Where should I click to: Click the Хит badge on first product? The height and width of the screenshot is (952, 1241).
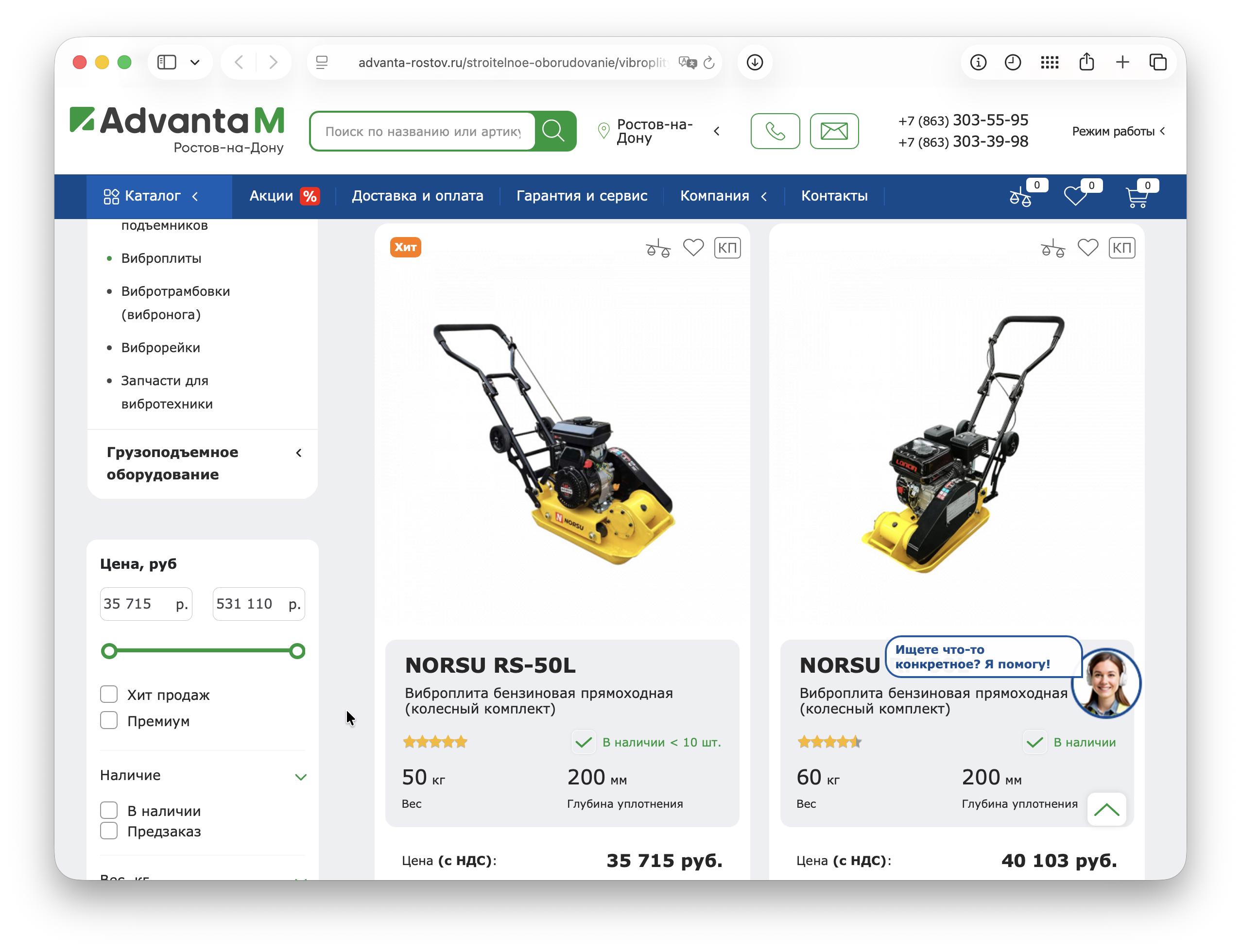(405, 247)
